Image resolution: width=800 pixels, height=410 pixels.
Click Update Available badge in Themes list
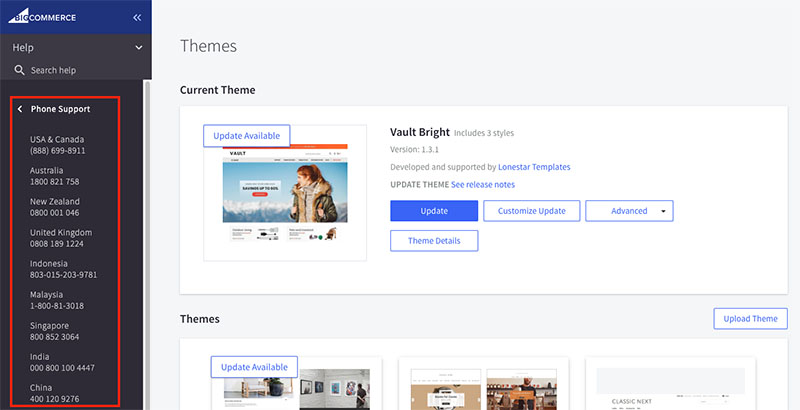(254, 367)
